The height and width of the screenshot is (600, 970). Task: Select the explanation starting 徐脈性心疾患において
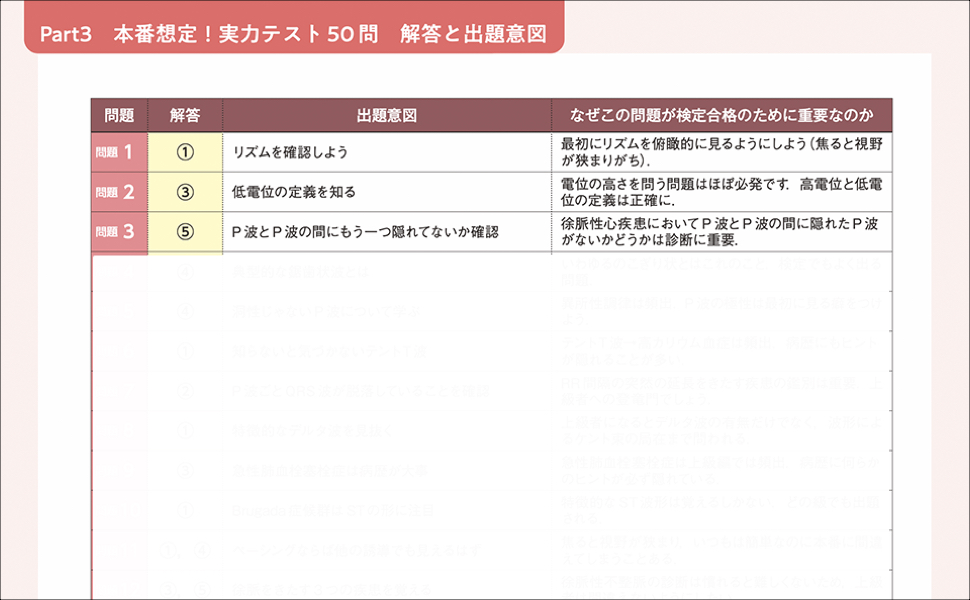coord(721,231)
